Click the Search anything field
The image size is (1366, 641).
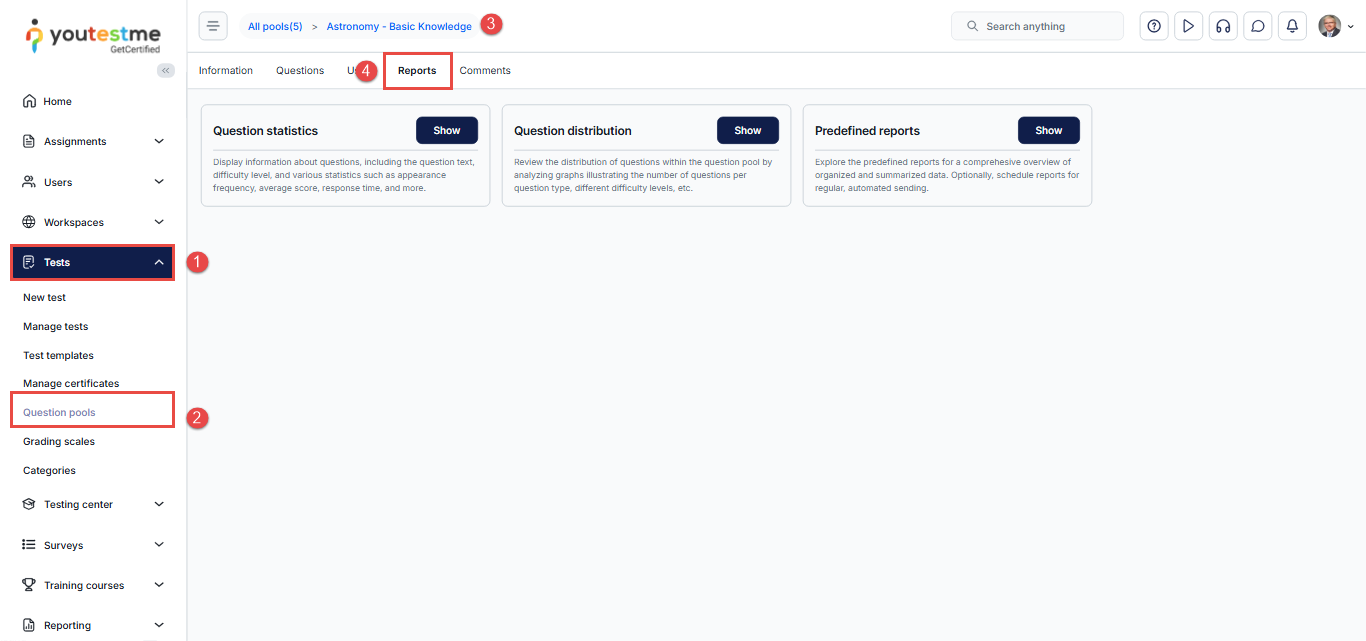pyautogui.click(x=1037, y=26)
